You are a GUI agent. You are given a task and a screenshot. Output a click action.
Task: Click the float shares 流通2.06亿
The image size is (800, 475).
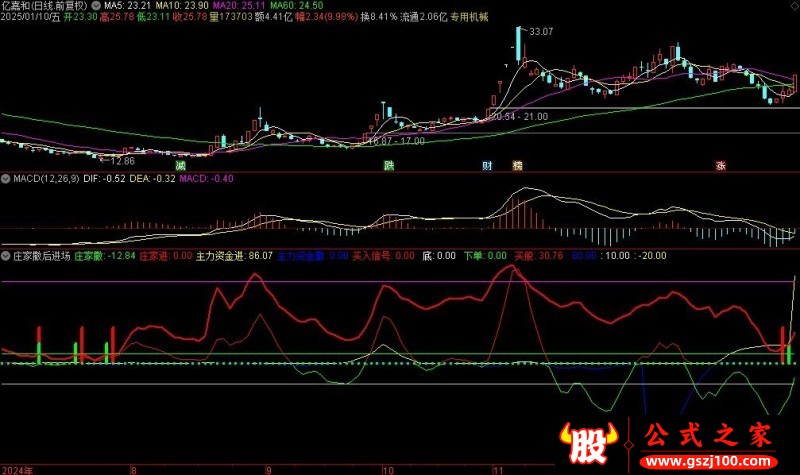tap(423, 17)
